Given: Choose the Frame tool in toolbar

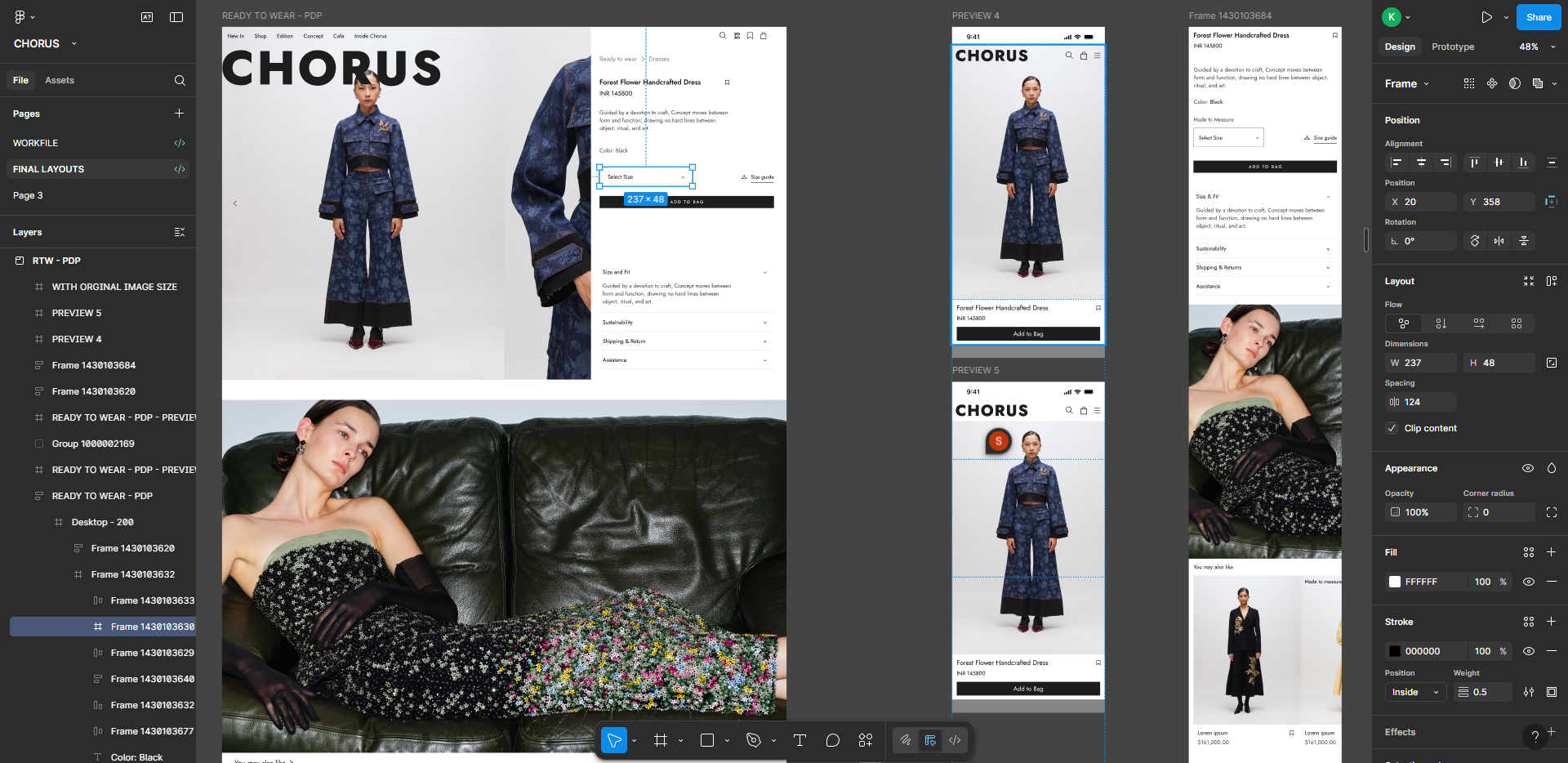Looking at the screenshot, I should [x=661, y=740].
